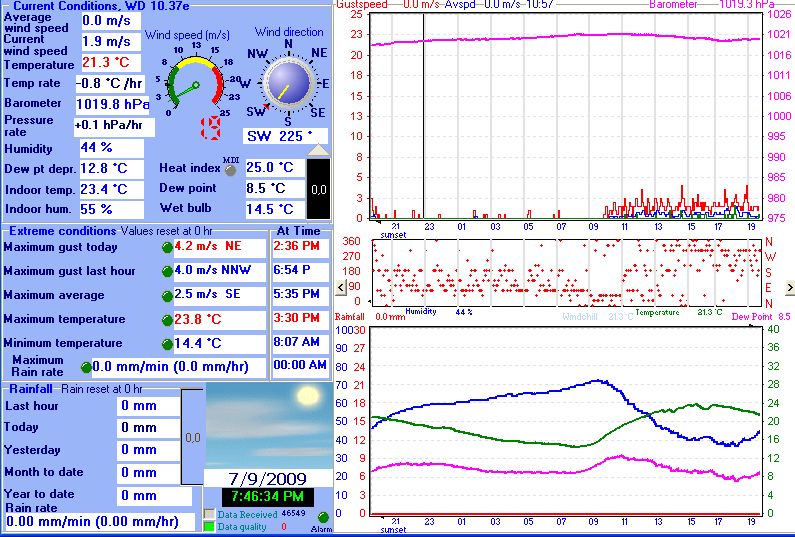
Task: Click the Barometer legend label above graph
Action: pyautogui.click(x=674, y=5)
